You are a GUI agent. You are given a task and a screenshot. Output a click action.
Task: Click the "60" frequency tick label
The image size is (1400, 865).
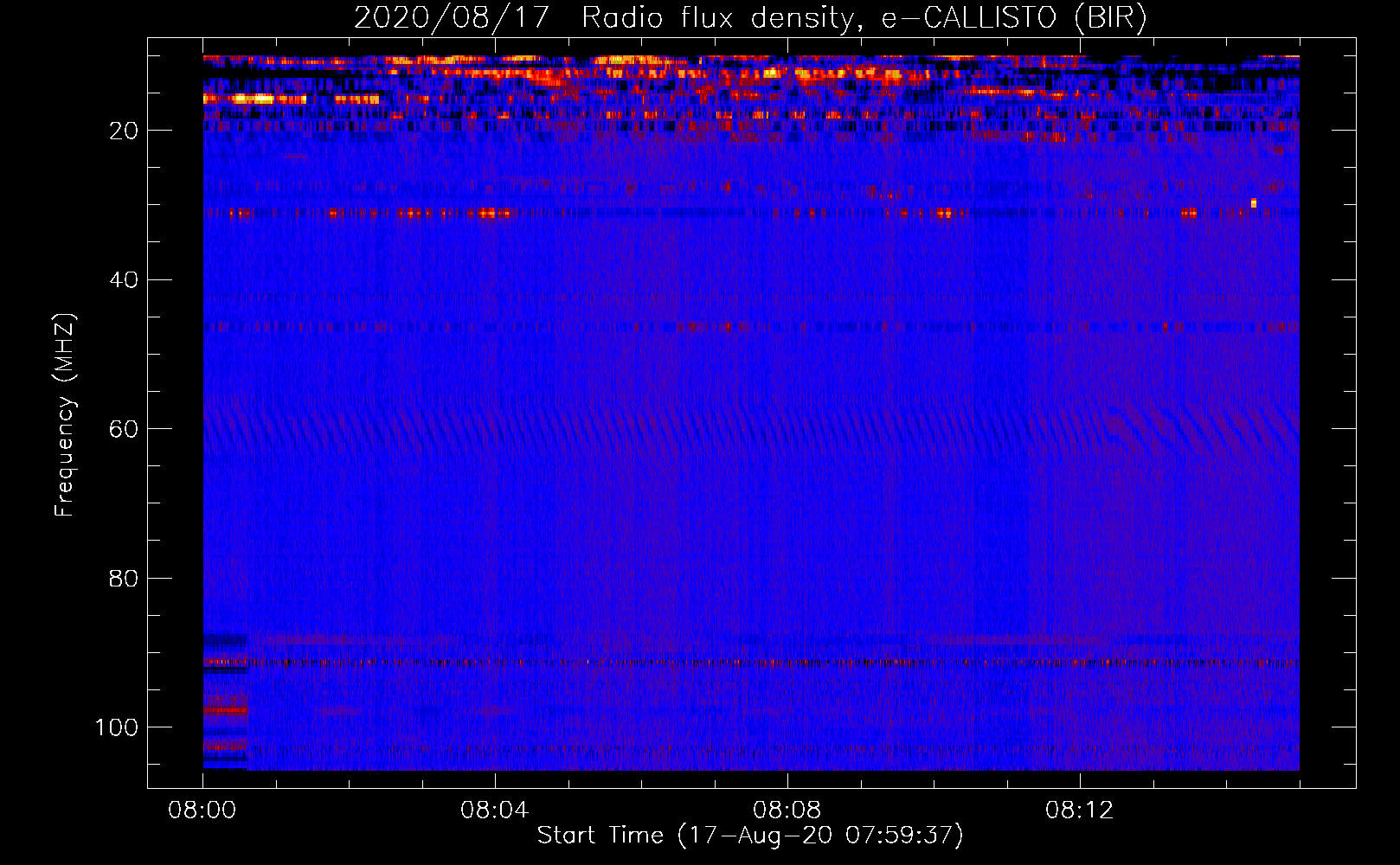tap(124, 430)
